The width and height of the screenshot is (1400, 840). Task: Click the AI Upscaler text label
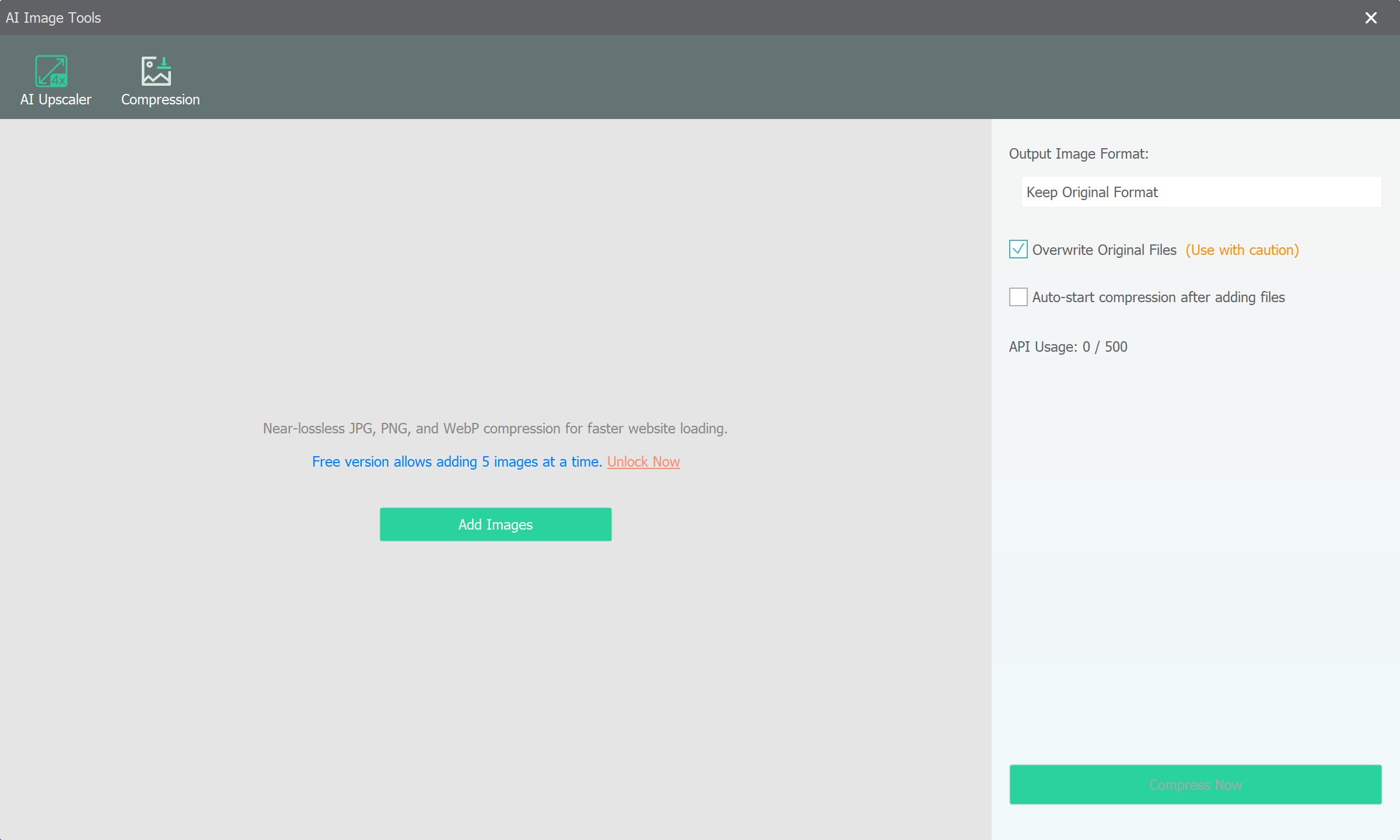[55, 100]
